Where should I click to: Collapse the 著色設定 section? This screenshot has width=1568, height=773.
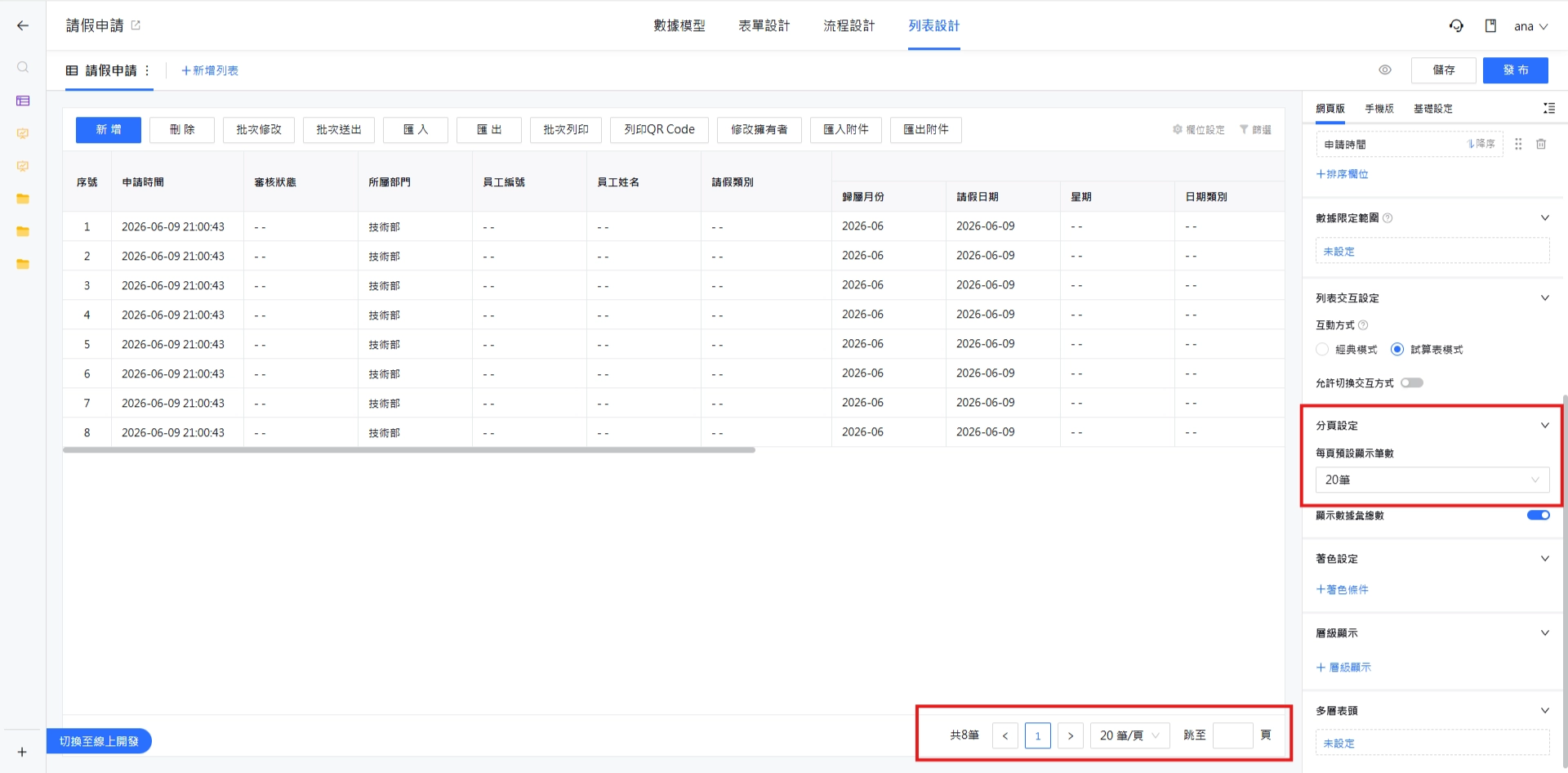[1545, 558]
